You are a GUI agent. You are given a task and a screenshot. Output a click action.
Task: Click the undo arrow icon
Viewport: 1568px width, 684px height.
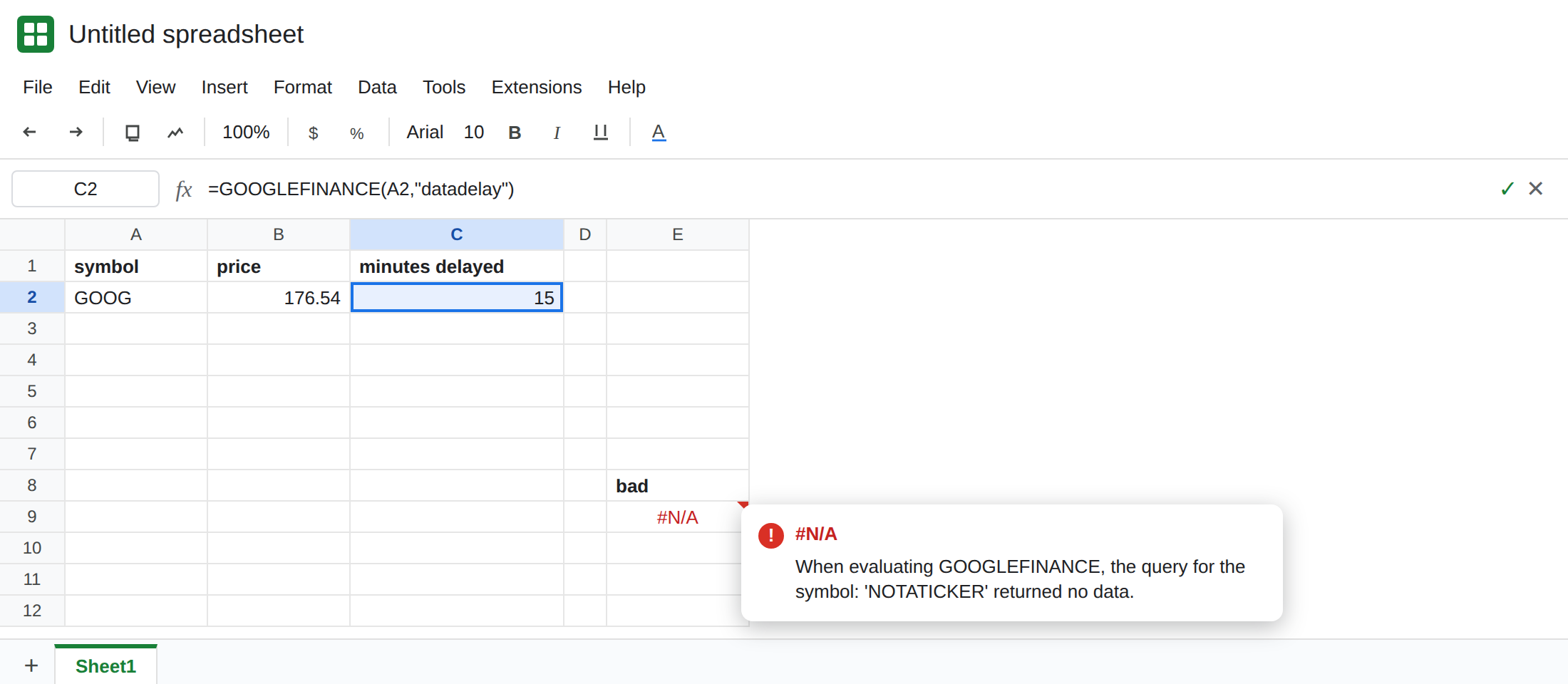pyautogui.click(x=30, y=132)
